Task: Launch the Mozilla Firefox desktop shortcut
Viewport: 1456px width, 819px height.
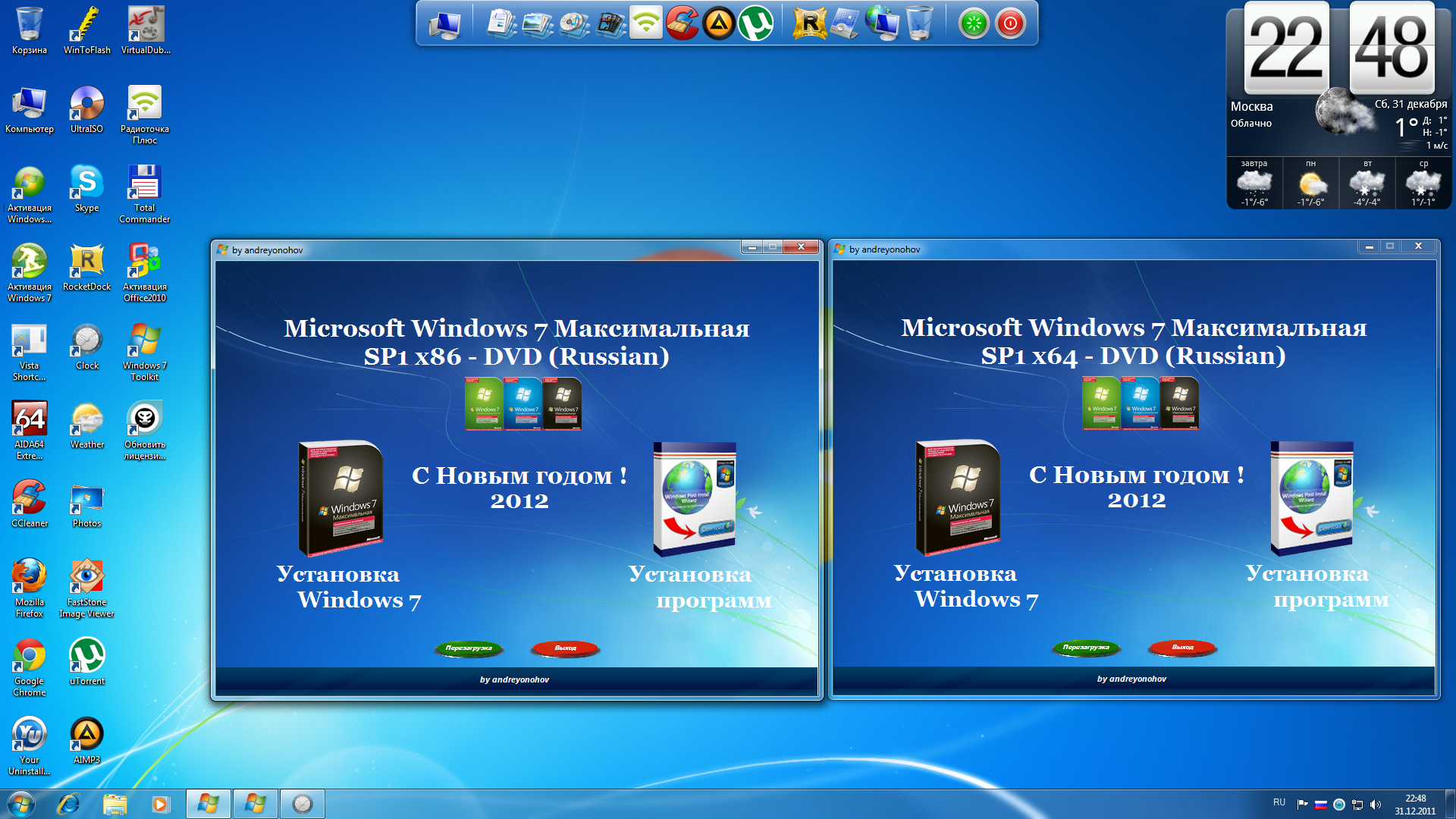Action: 29,588
